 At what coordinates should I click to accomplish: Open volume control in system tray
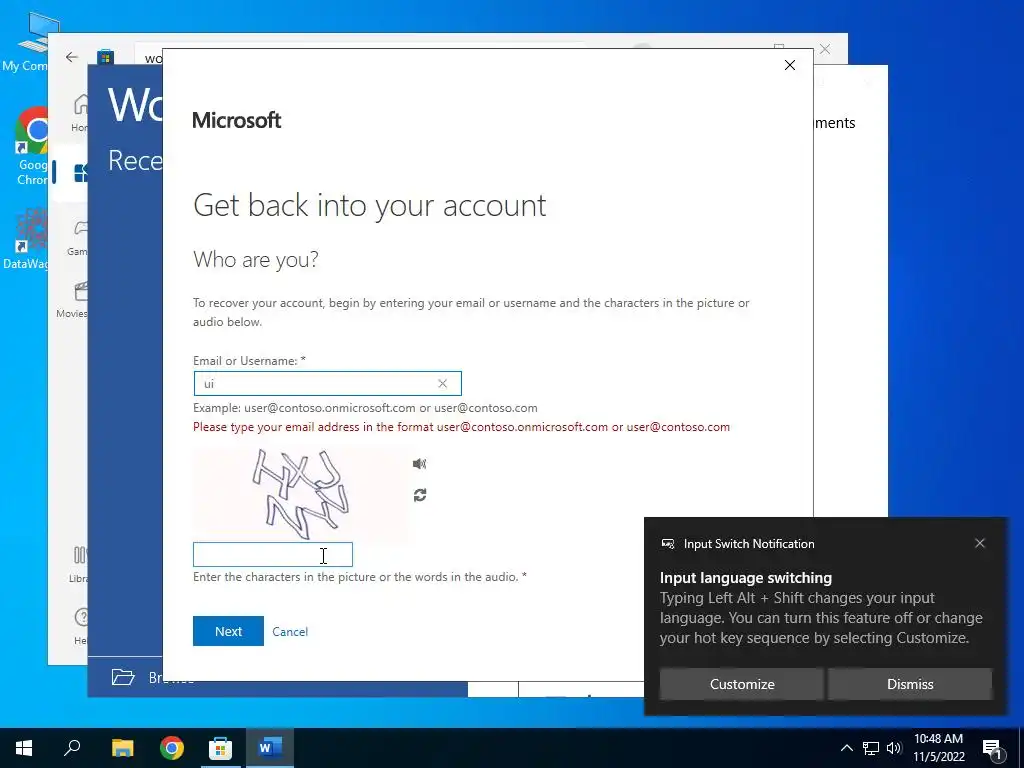tap(894, 748)
